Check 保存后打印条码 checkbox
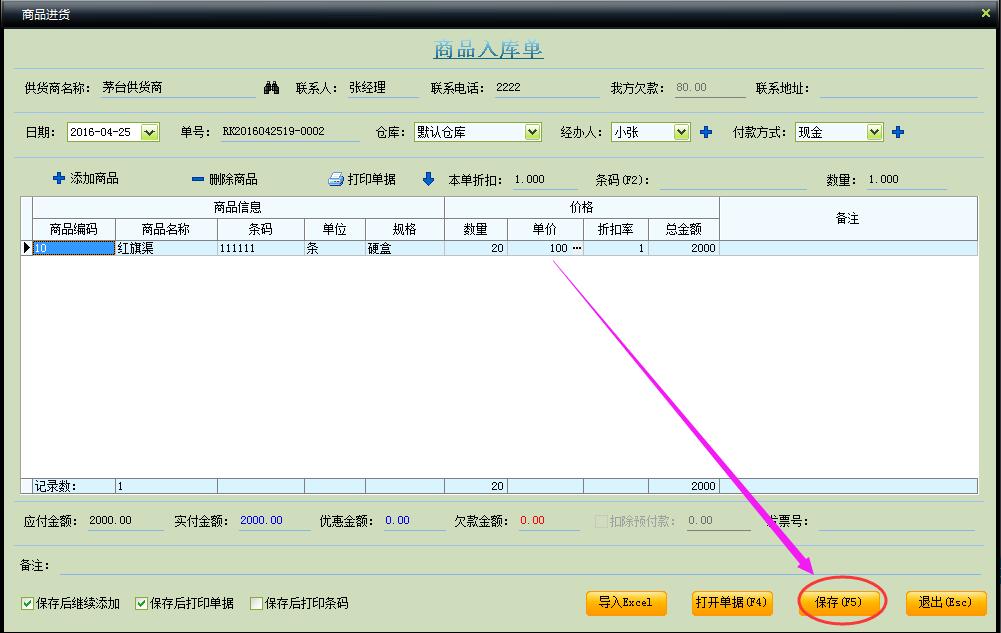This screenshot has height=633, width=1001. 257,604
